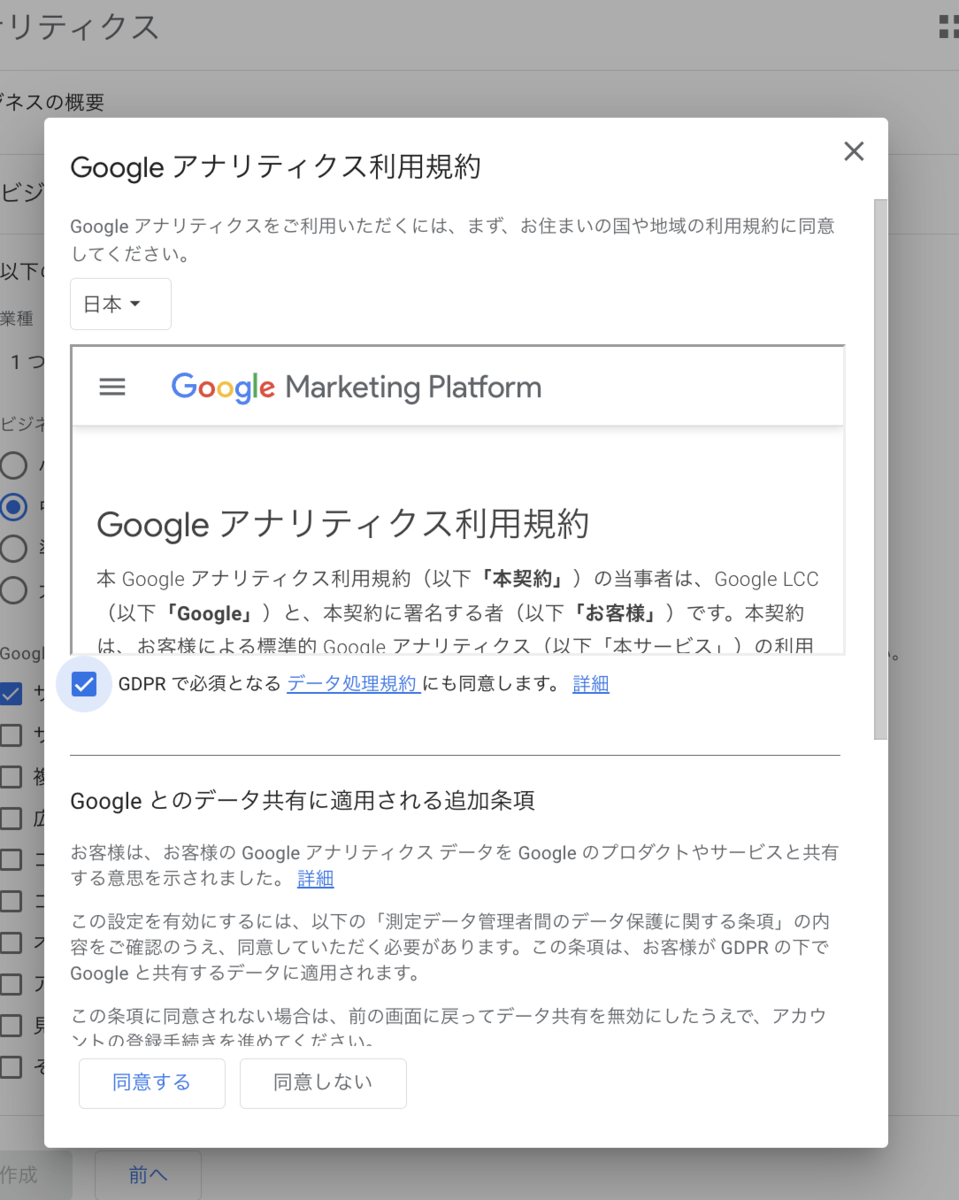Click the Google Marketing Platform logo

point(356,387)
